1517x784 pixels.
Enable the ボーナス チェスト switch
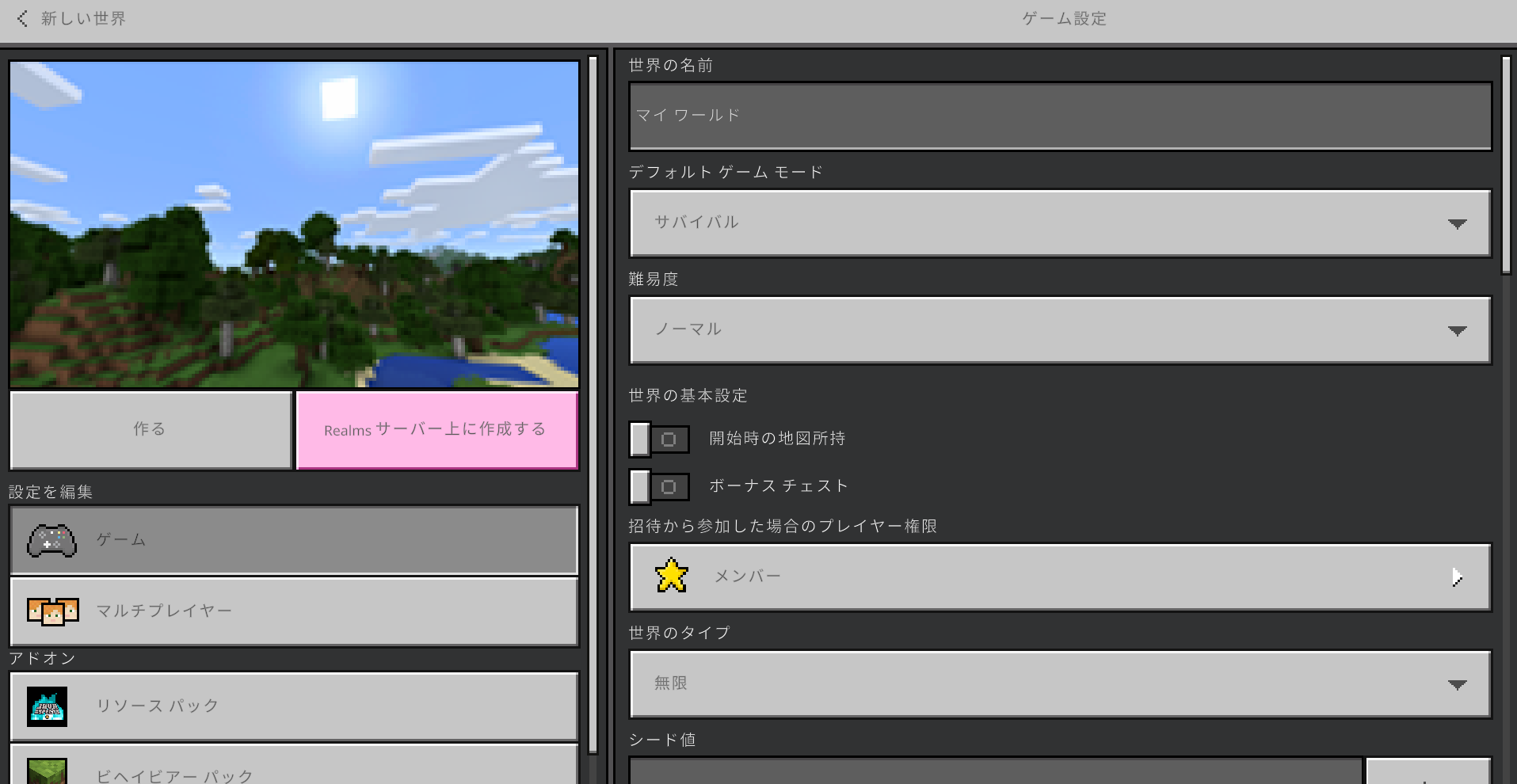coord(659,486)
